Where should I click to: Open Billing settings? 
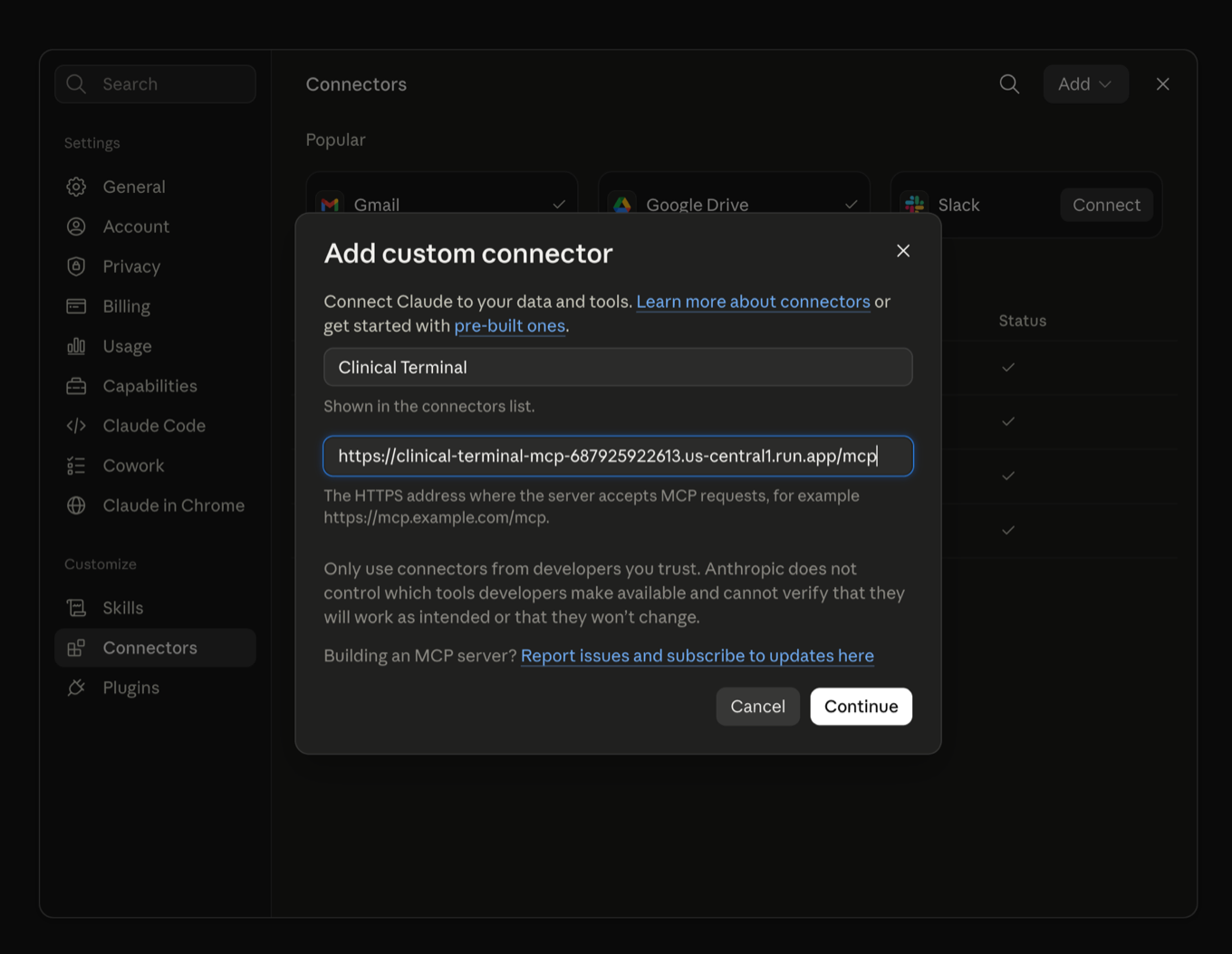tap(156, 306)
